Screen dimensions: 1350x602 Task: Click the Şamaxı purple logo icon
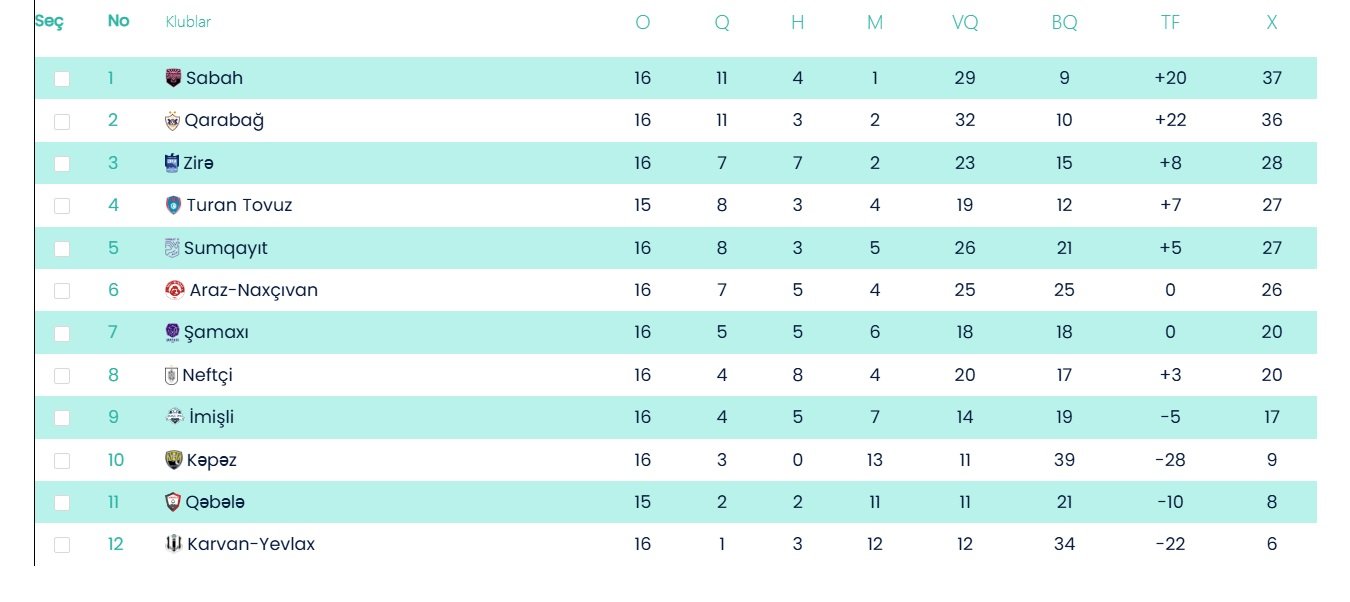(173, 333)
